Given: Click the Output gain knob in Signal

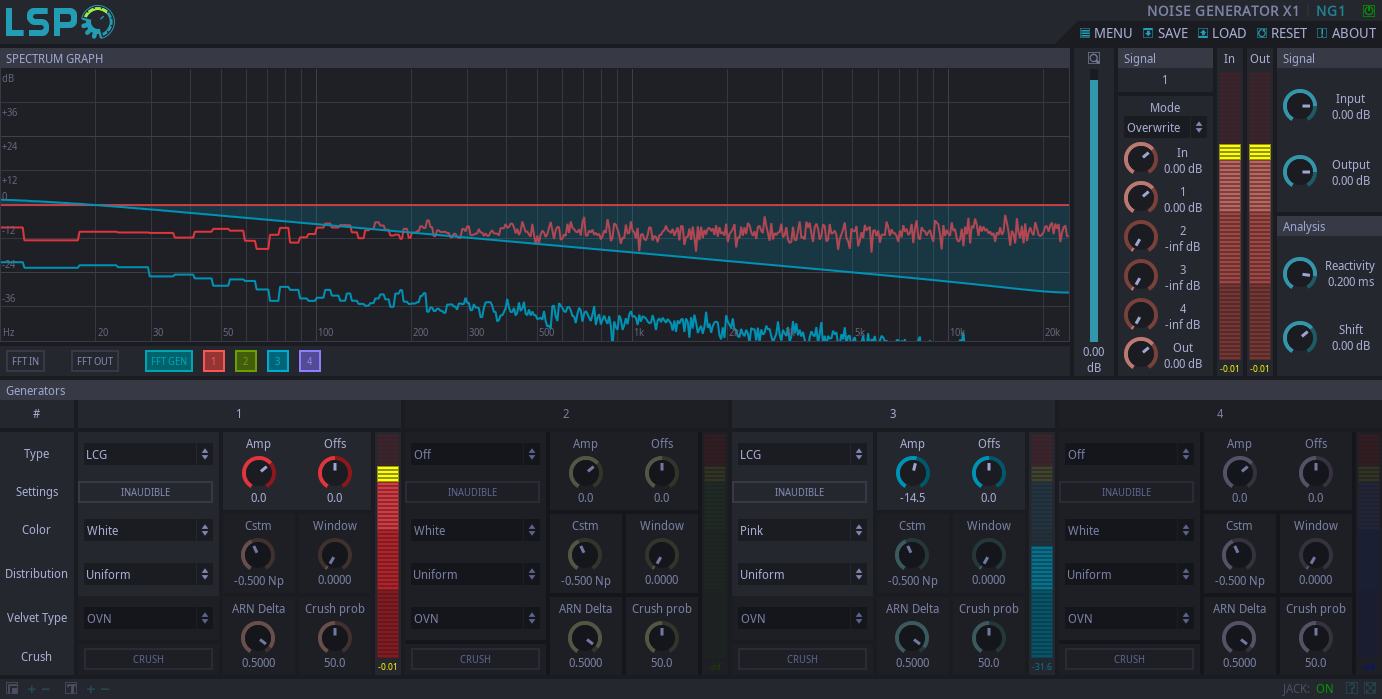Looking at the screenshot, I should click(1300, 172).
